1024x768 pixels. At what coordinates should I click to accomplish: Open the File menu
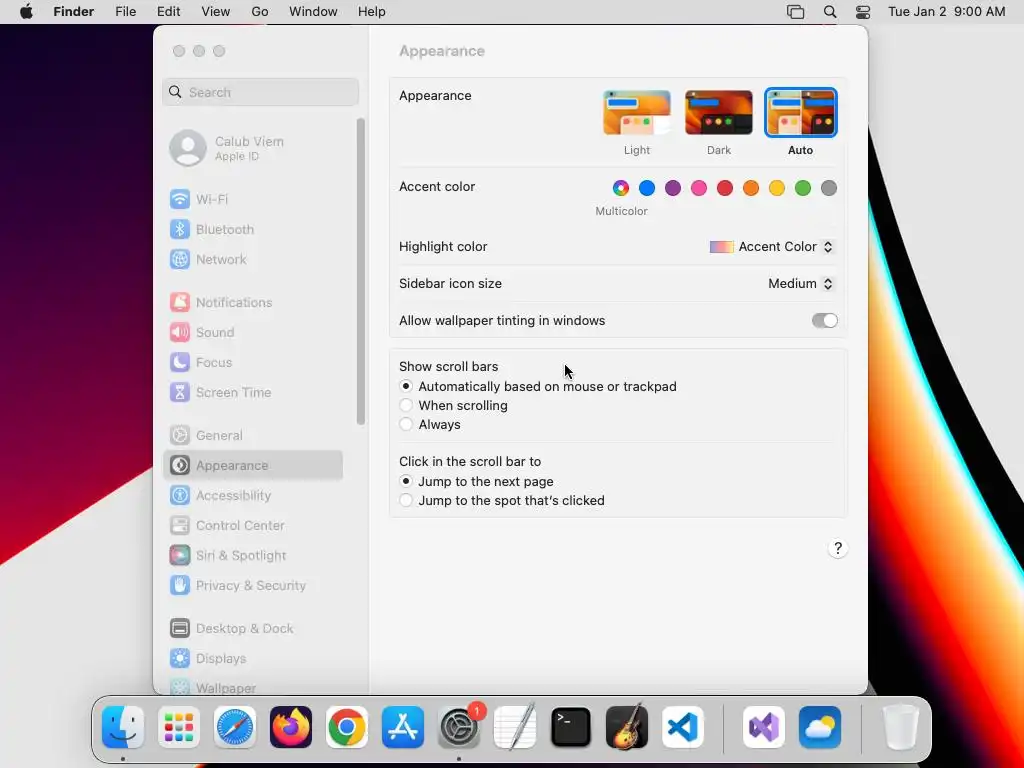pos(125,12)
